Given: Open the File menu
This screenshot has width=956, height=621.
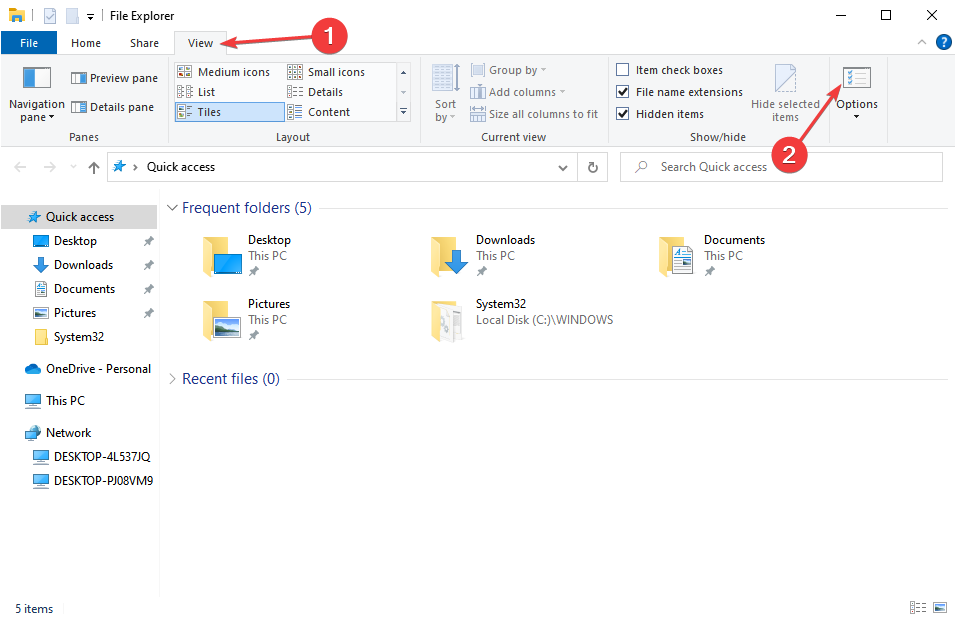Looking at the screenshot, I should 29,42.
